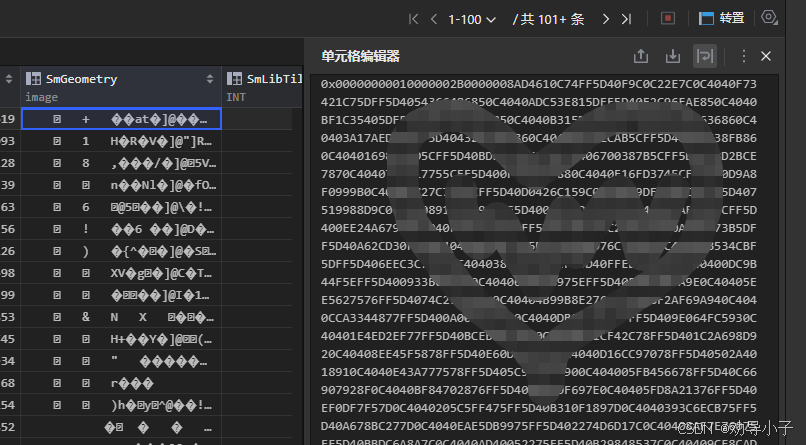Select row number 19
This screenshot has width=806, height=445.
[9, 119]
